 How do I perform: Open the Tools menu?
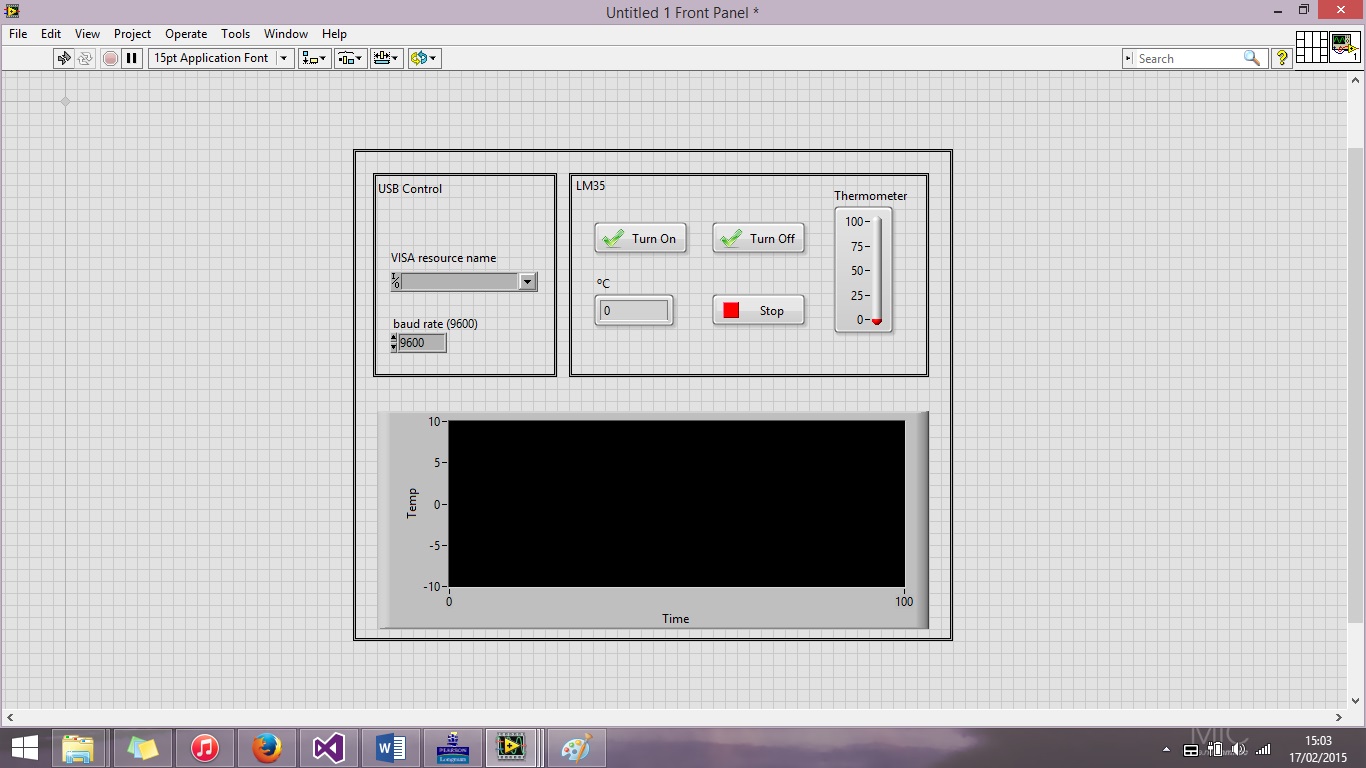point(236,33)
